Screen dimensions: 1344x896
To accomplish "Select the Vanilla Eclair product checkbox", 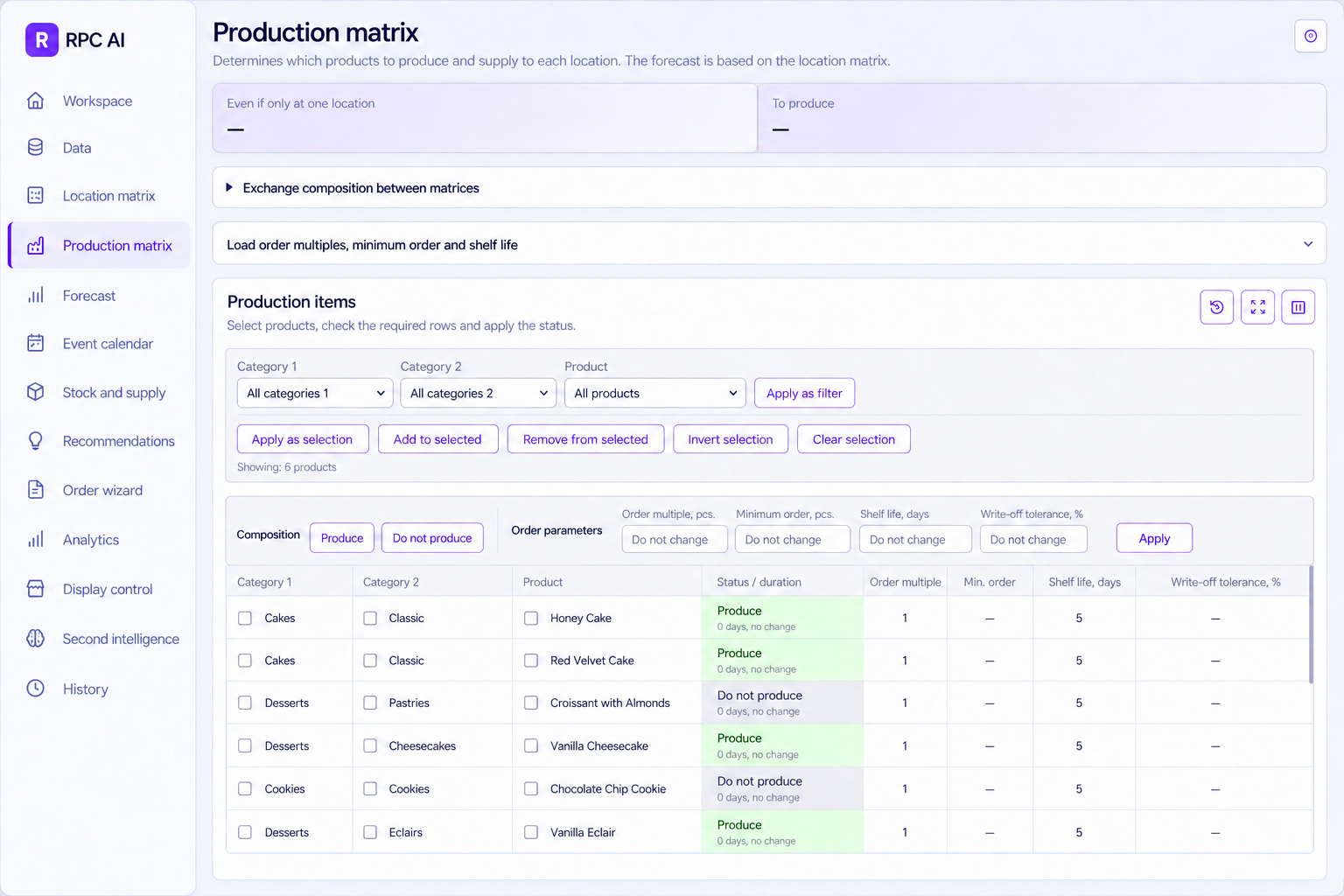I will click(531, 832).
